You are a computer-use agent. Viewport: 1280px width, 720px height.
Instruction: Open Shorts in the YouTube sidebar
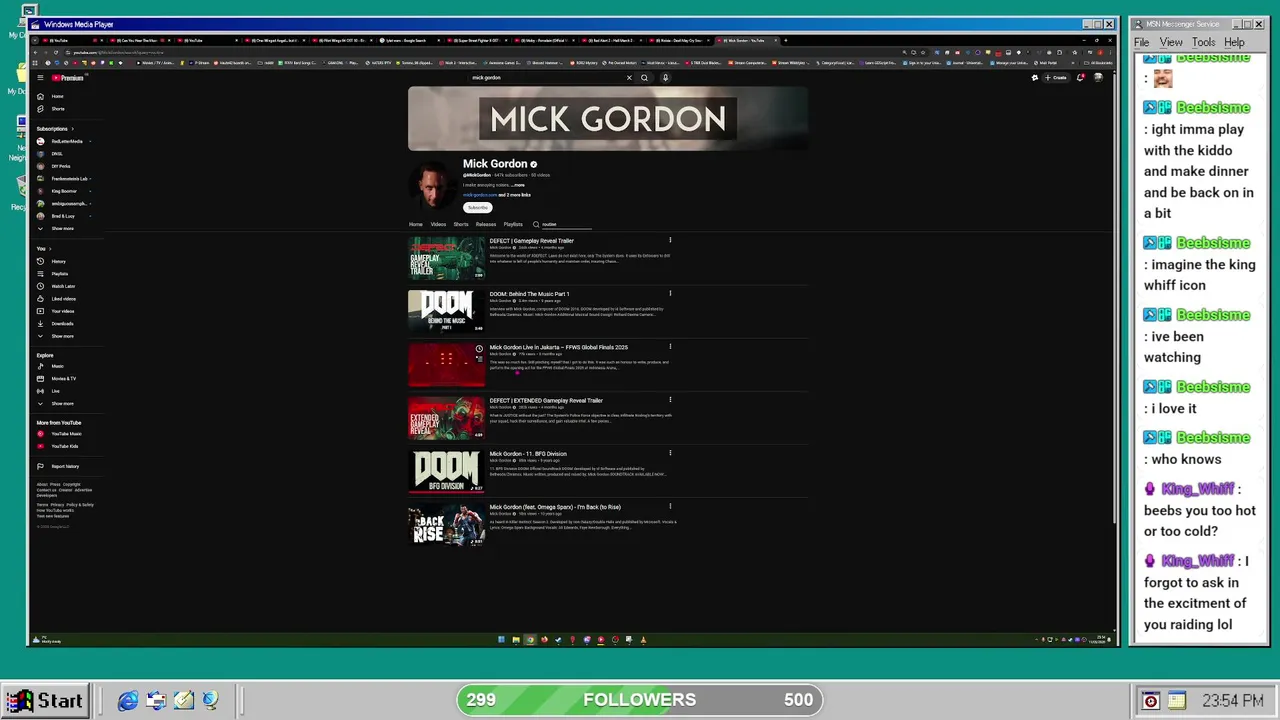(x=58, y=108)
